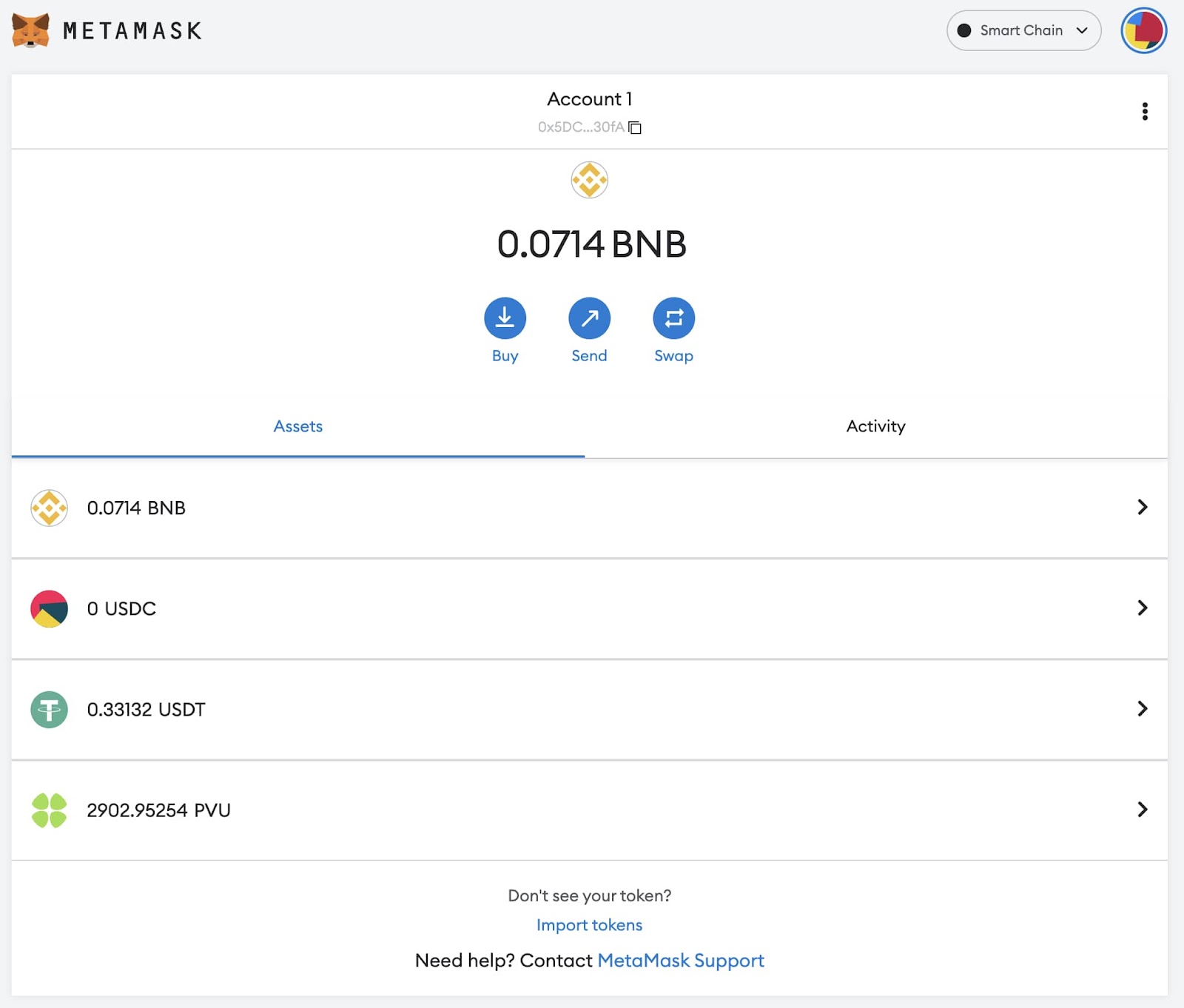Screen dimensions: 1184x1008
Task: Click the Swap arrows icon
Action: 673,318
